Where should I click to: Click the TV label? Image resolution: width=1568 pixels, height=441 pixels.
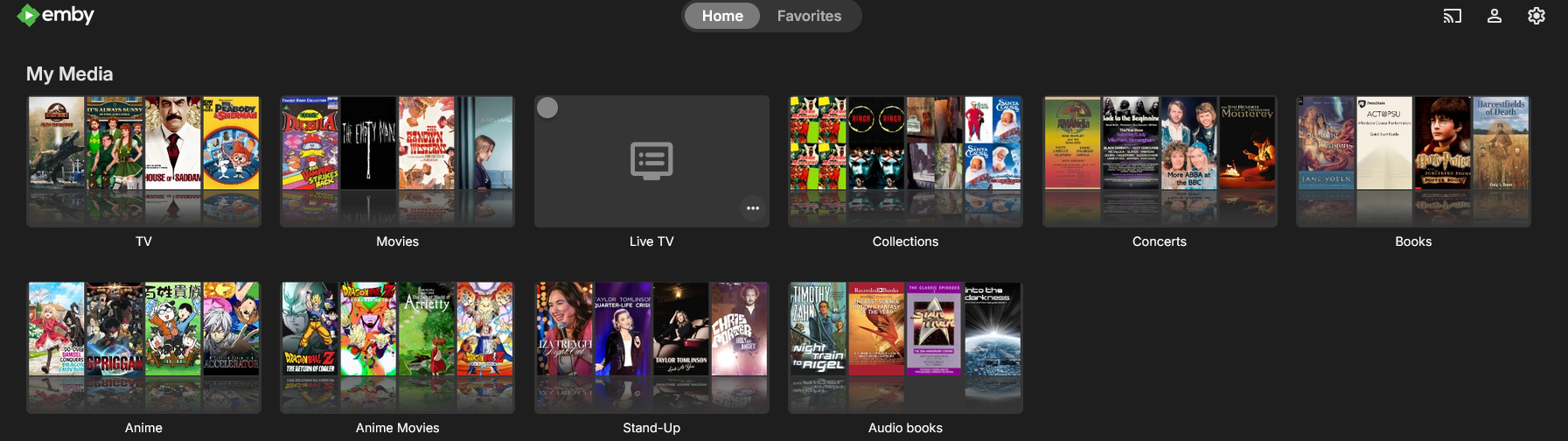click(x=143, y=241)
